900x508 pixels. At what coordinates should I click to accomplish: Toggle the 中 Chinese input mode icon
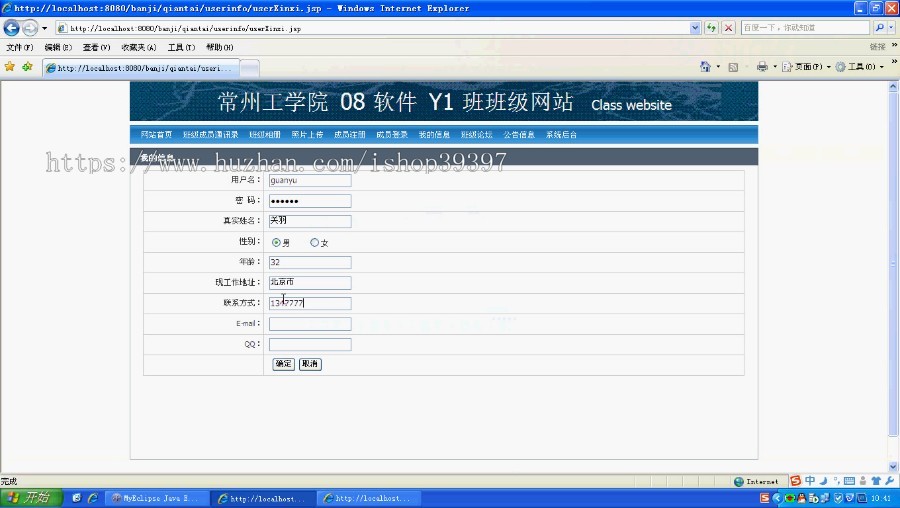coord(810,481)
